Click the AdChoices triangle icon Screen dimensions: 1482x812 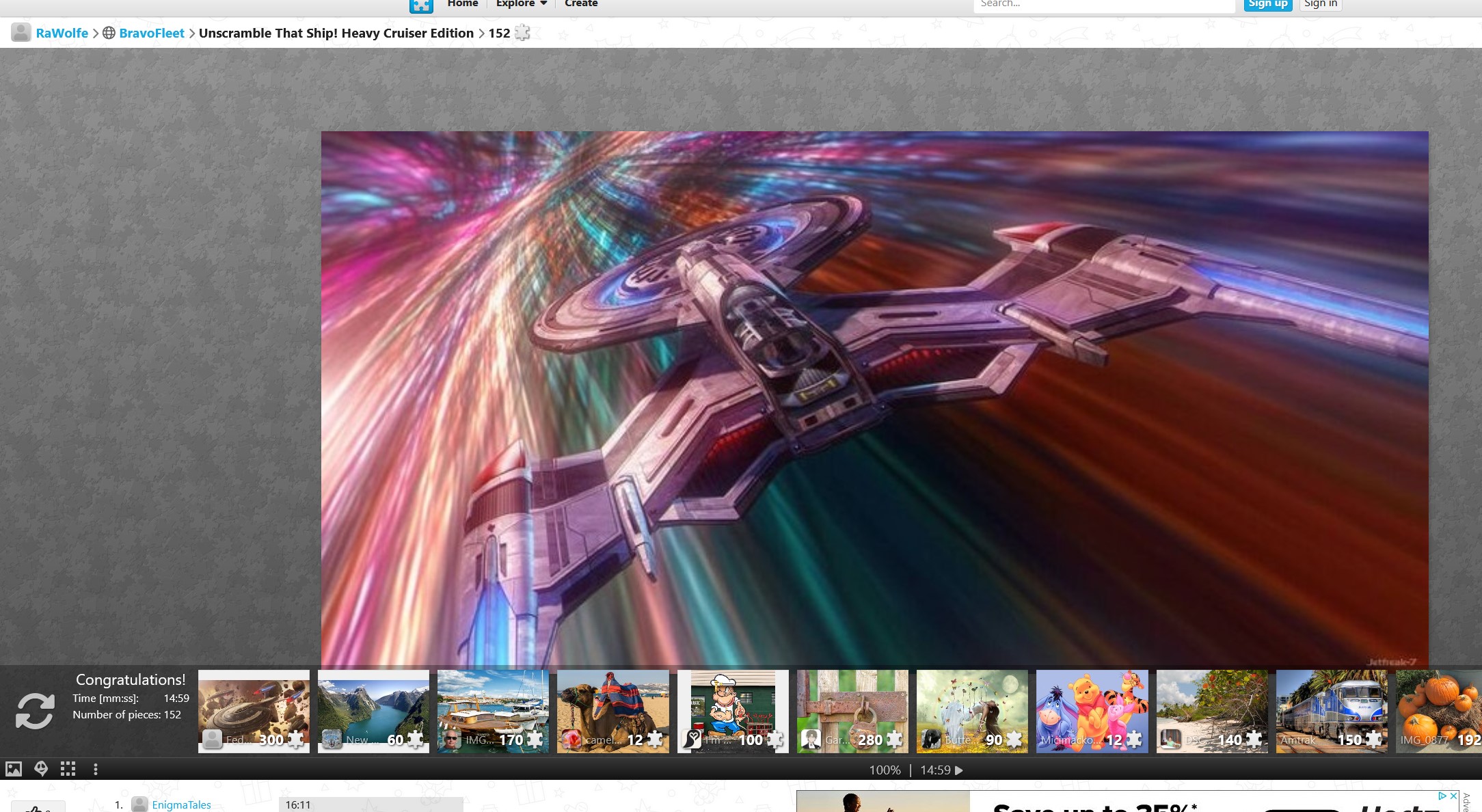(x=1442, y=796)
